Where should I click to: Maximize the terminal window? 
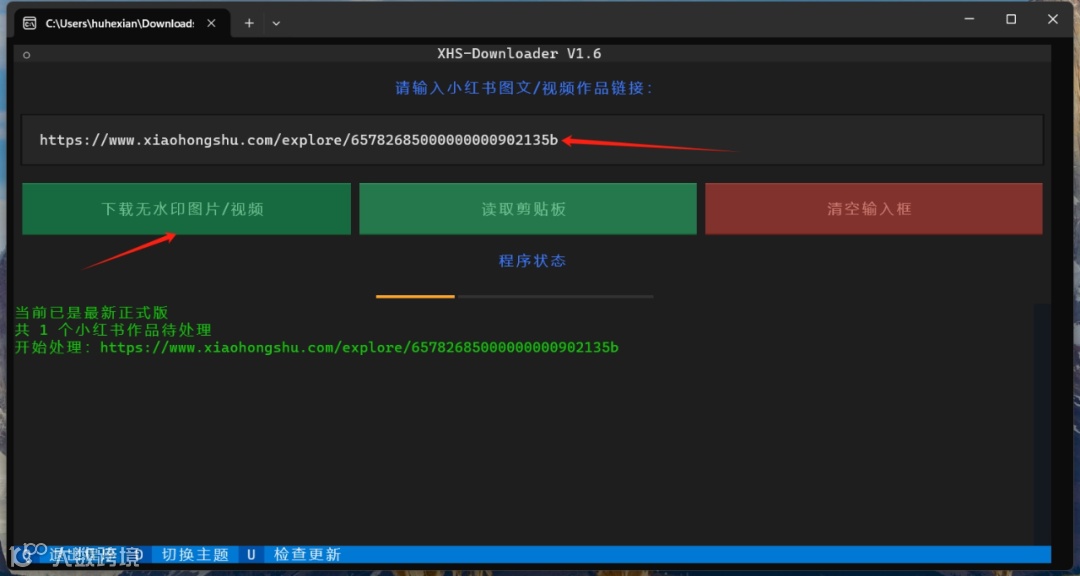[1011, 19]
